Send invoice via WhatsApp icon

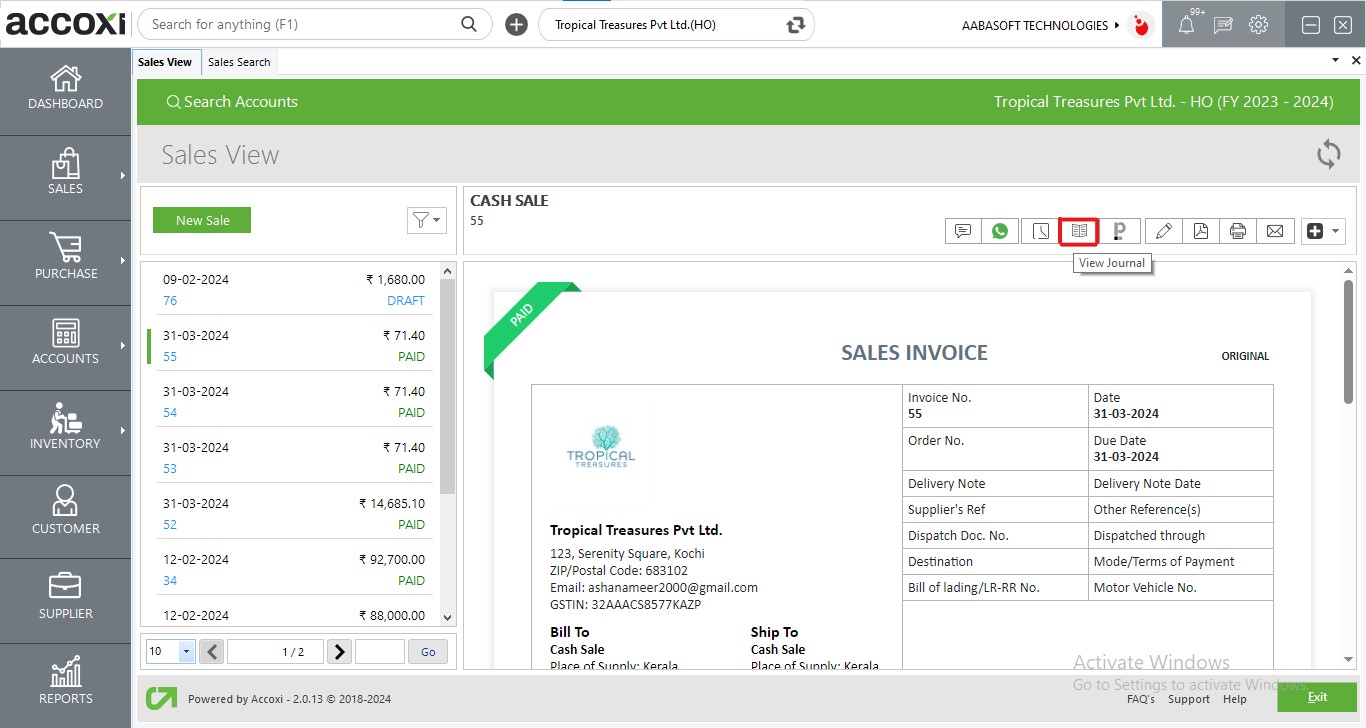1000,231
